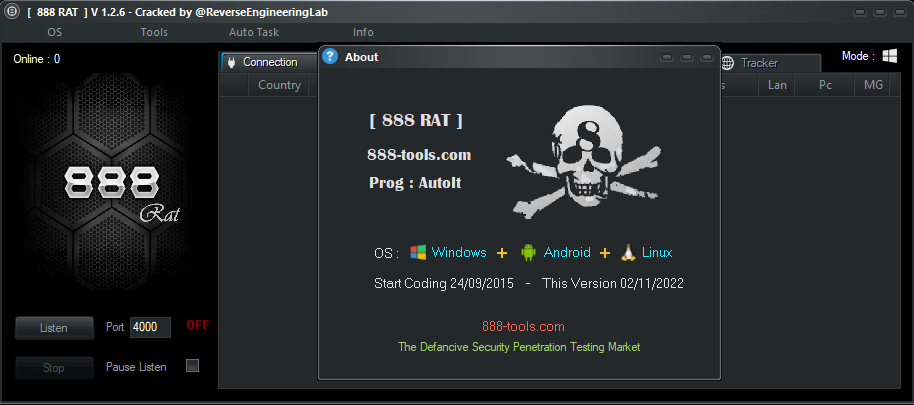Click the About title text

[x=361, y=57]
